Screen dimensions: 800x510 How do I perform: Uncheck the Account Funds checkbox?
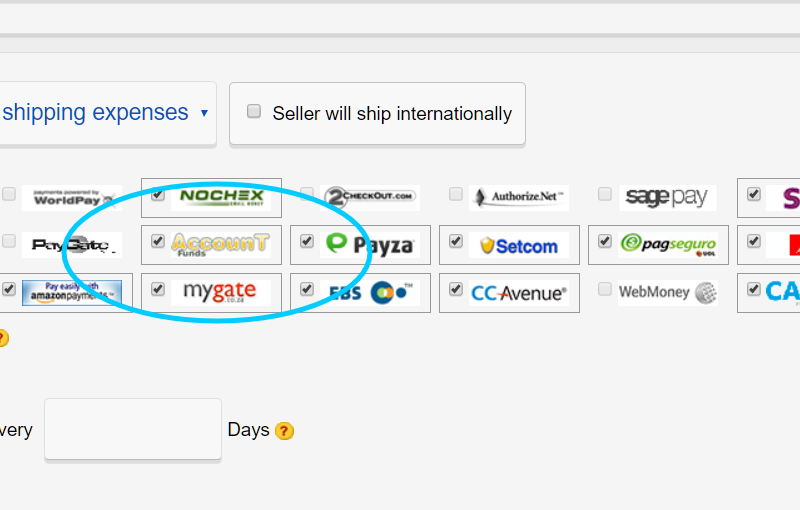point(158,241)
